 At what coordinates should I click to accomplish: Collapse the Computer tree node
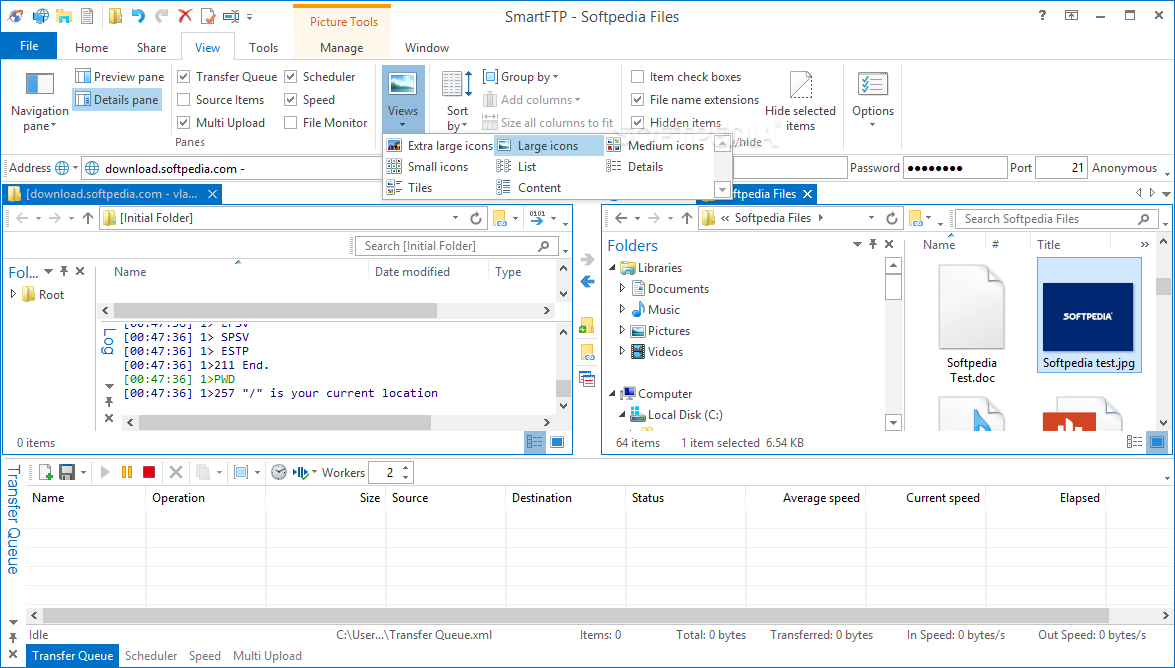(x=612, y=394)
